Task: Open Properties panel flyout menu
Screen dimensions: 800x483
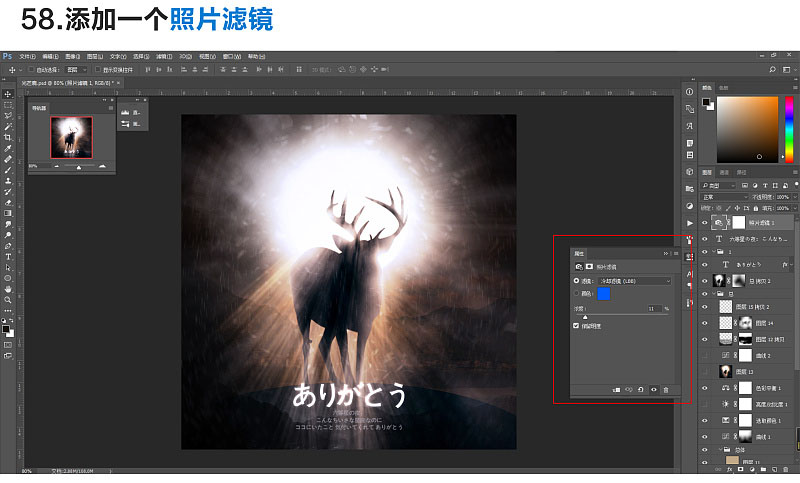Action: click(676, 253)
